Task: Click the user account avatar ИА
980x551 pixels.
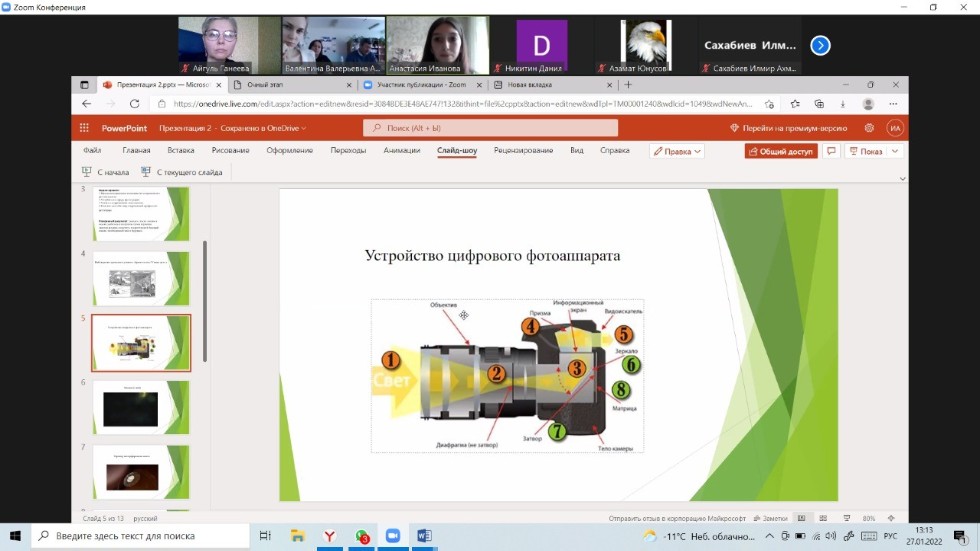Action: pyautogui.click(x=894, y=128)
